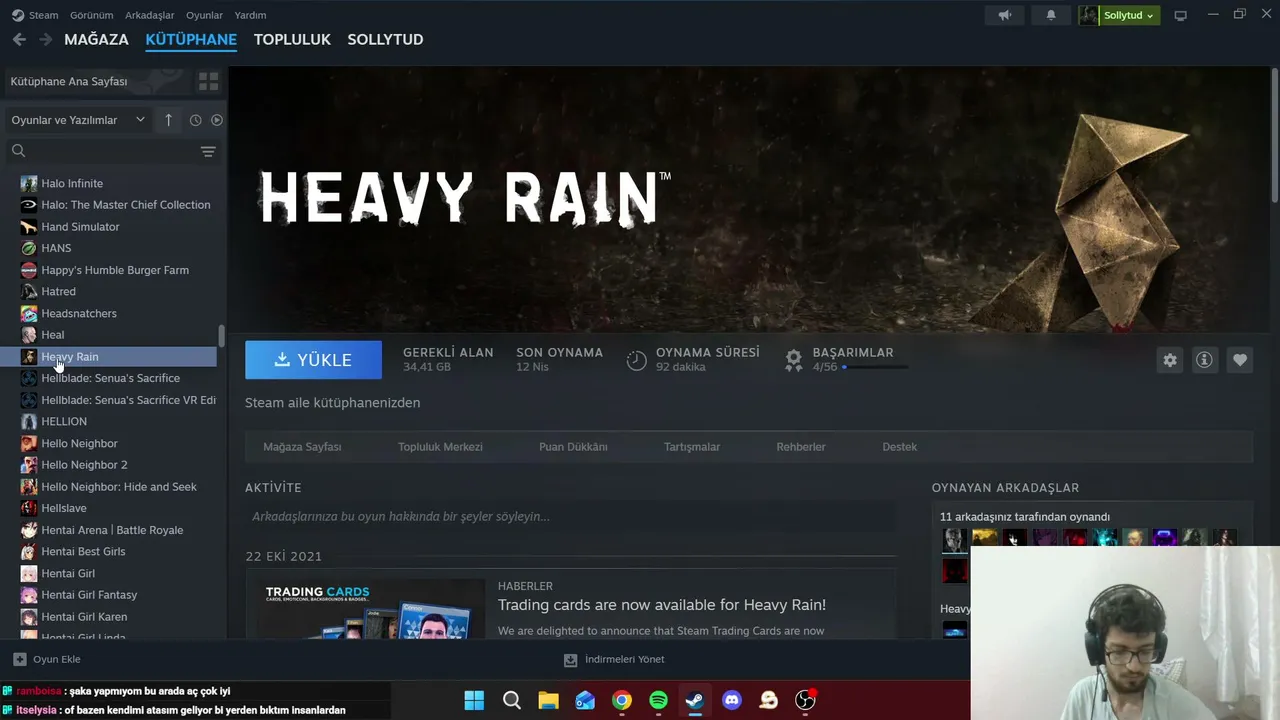Viewport: 1280px width, 720px height.
Task: Open File Explorer from taskbar
Action: pyautogui.click(x=548, y=700)
